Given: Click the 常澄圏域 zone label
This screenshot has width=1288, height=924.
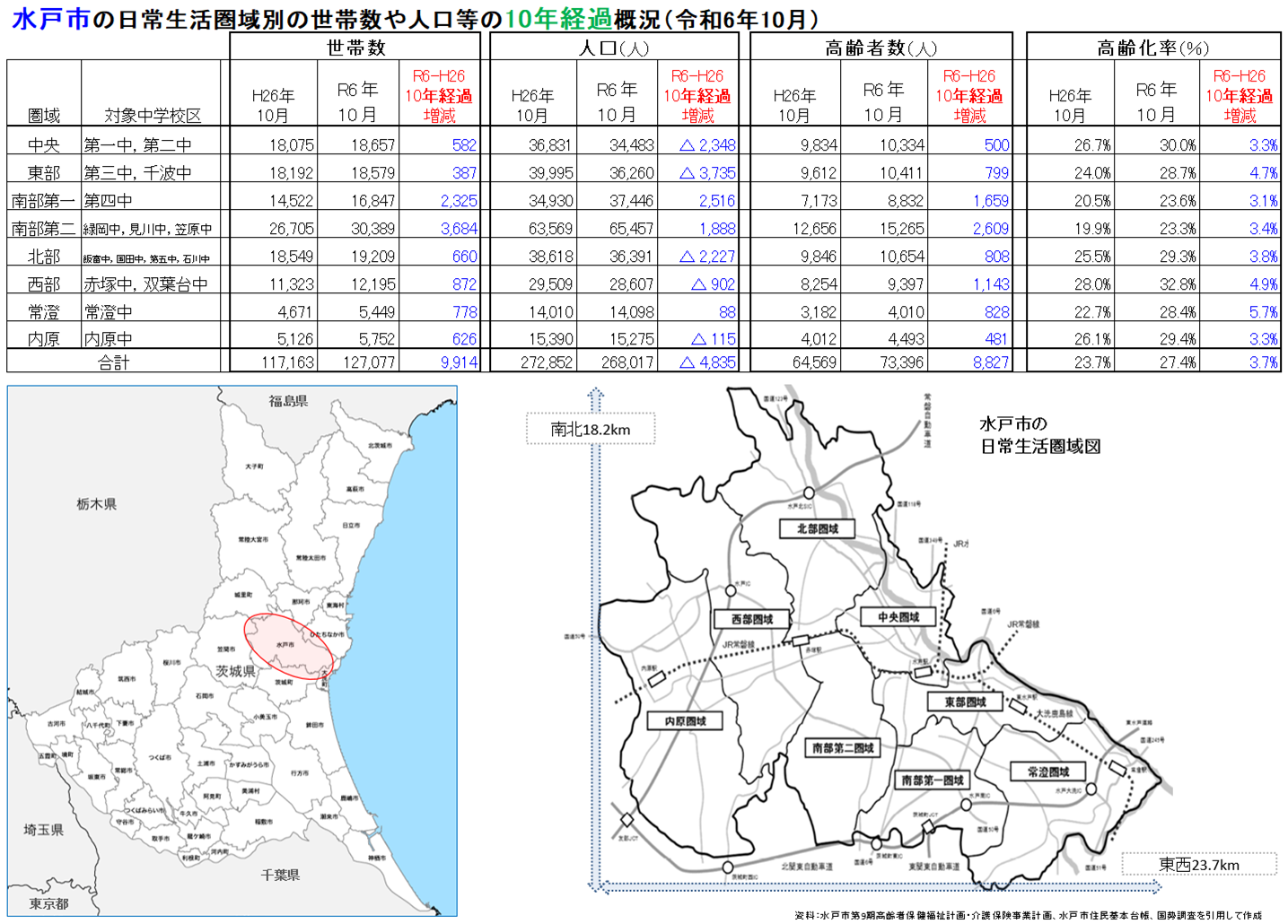Looking at the screenshot, I should [x=1047, y=771].
